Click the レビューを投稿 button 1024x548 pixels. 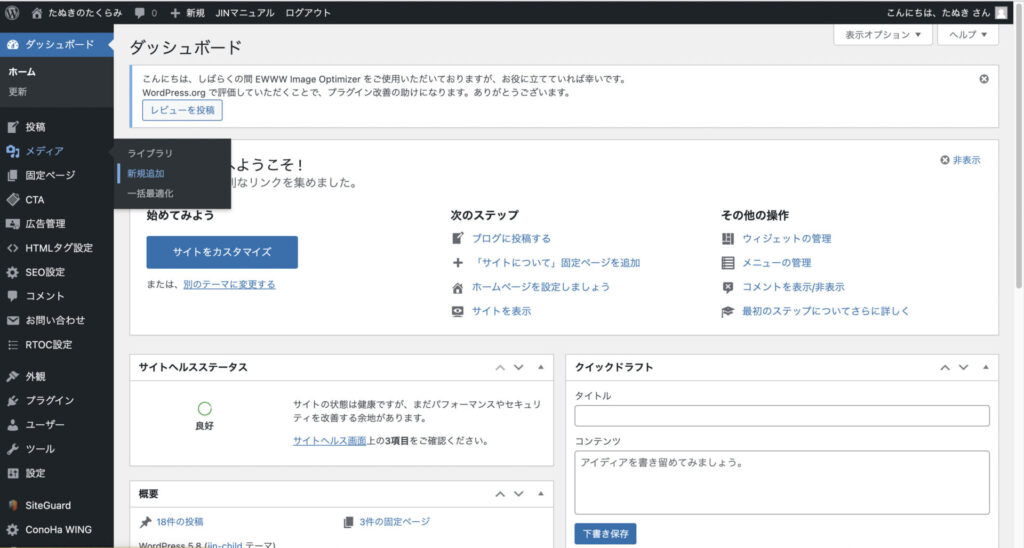point(182,110)
